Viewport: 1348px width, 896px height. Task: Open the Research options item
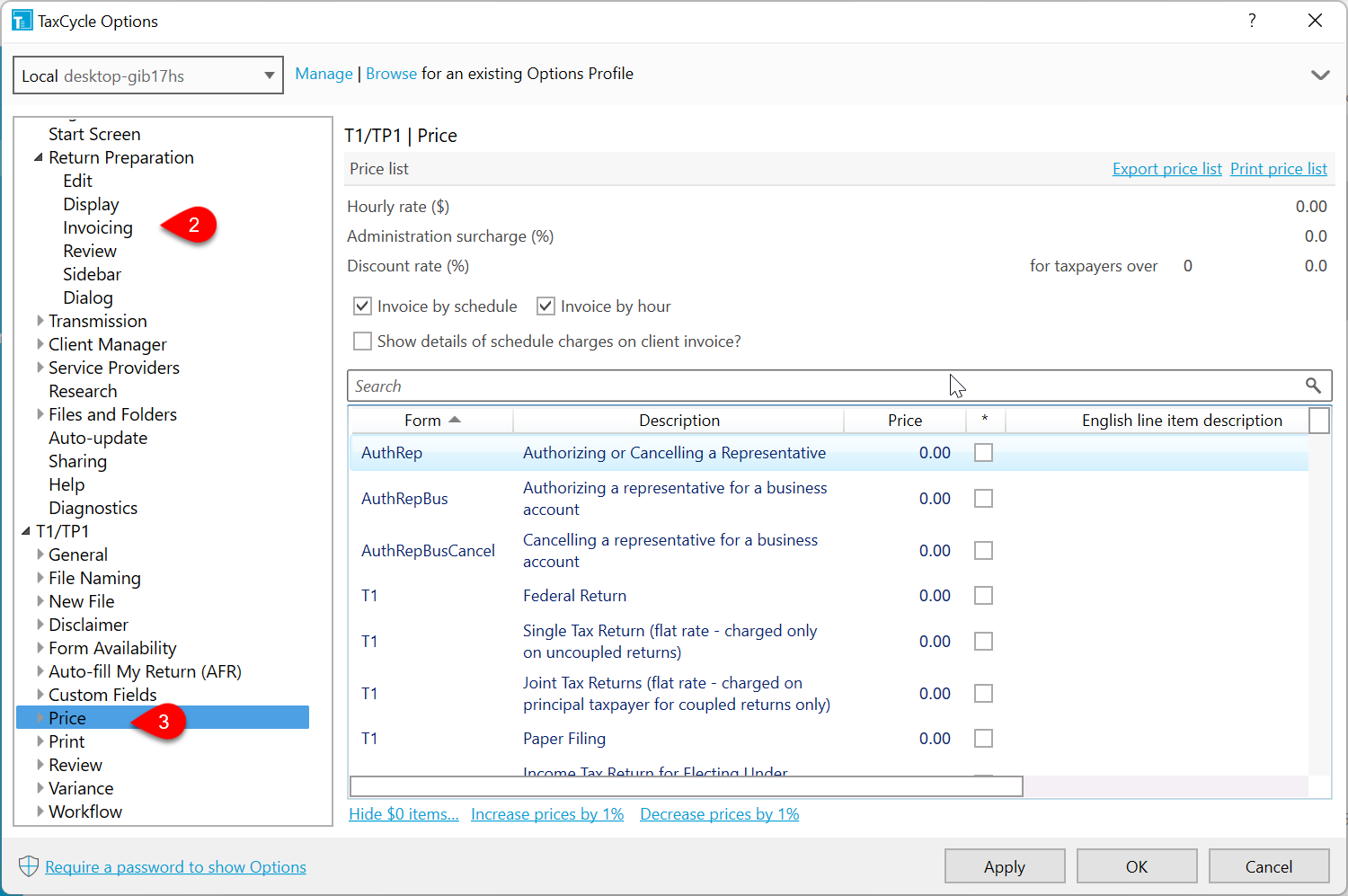coord(83,391)
